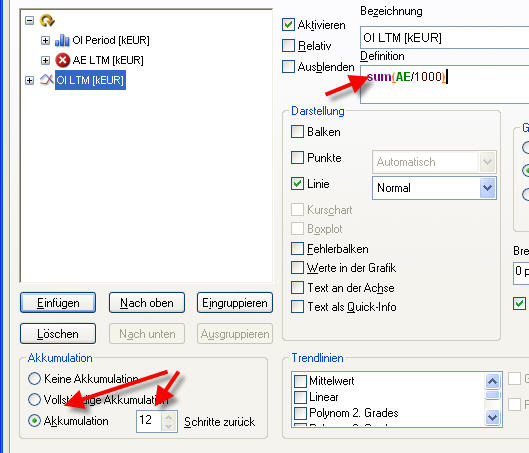
Task: Click the Löschen button
Action: click(x=58, y=334)
